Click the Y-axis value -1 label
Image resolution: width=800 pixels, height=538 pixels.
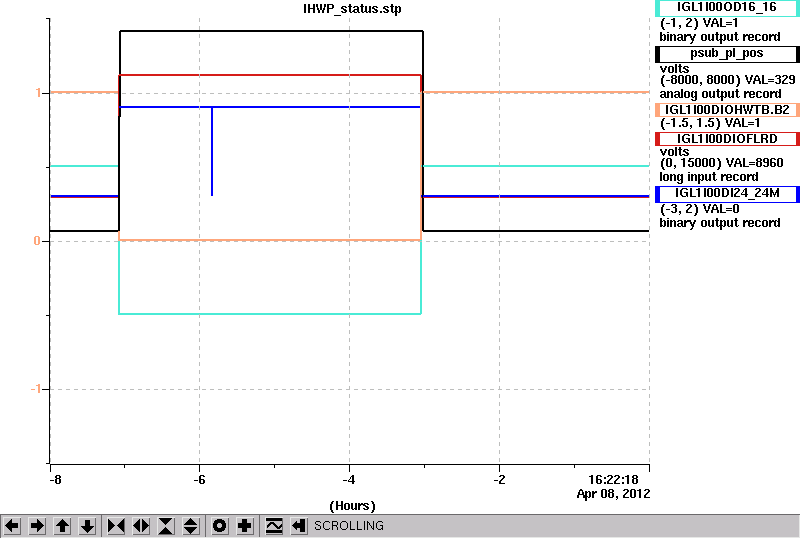pos(35,389)
